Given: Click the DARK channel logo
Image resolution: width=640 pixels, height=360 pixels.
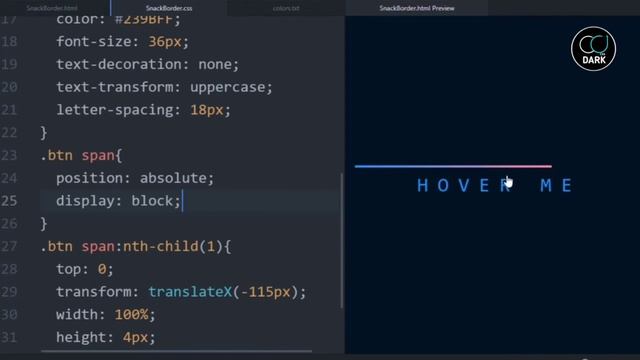Looking at the screenshot, I should click(593, 49).
